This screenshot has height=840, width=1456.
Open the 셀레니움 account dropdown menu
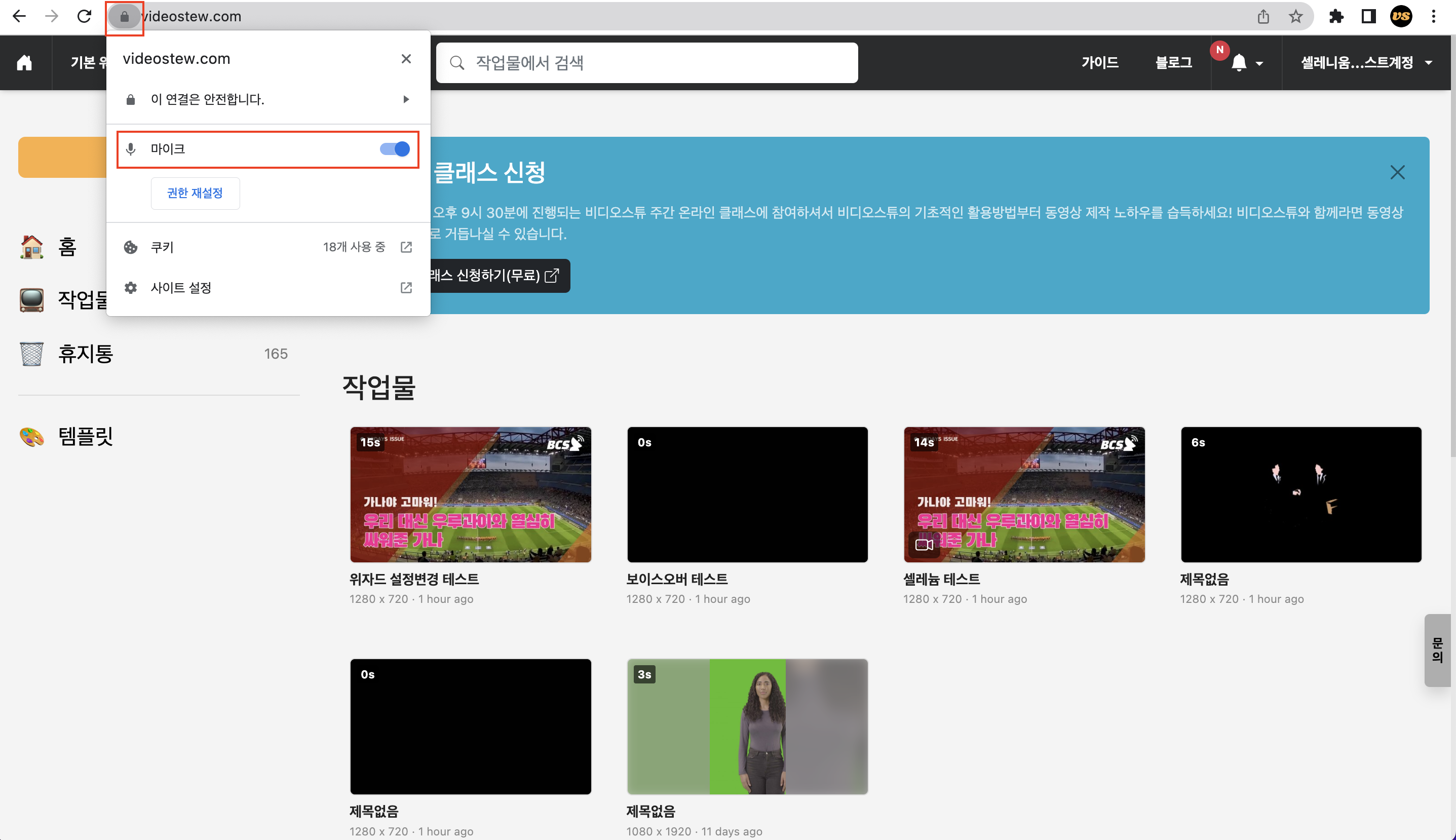[x=1365, y=62]
